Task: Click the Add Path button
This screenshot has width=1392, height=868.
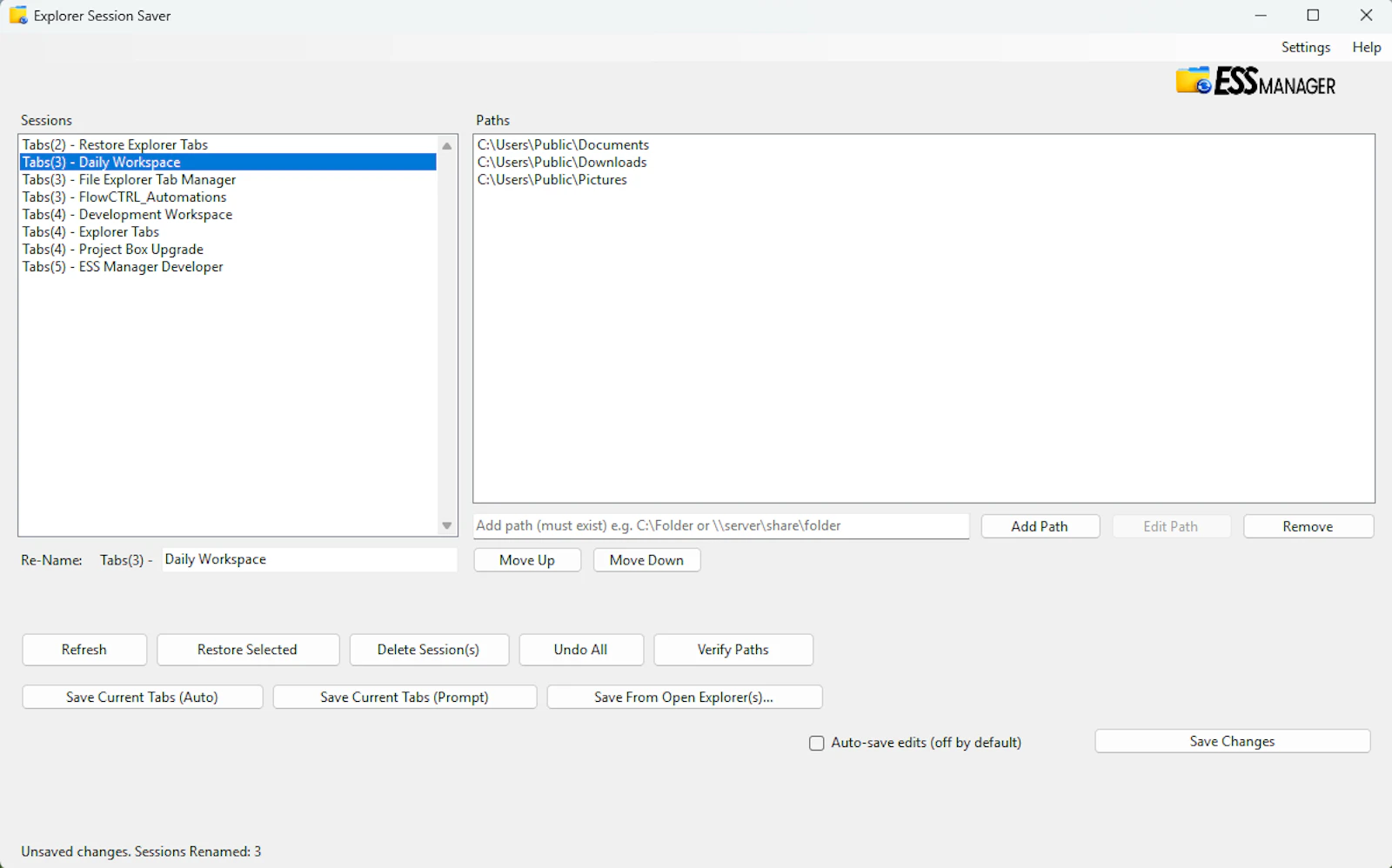Action: (x=1040, y=526)
